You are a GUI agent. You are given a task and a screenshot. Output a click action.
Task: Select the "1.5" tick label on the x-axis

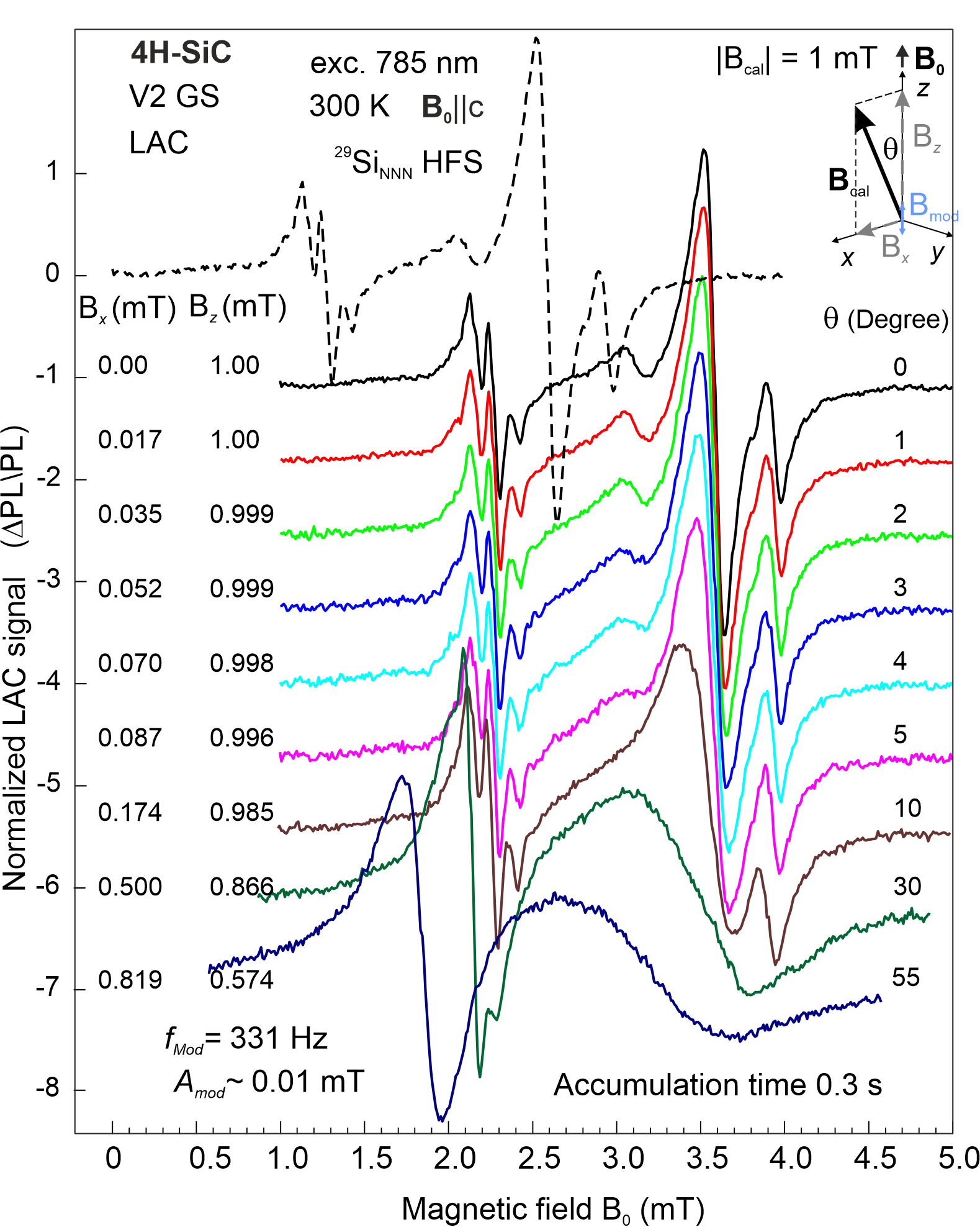371,1159
